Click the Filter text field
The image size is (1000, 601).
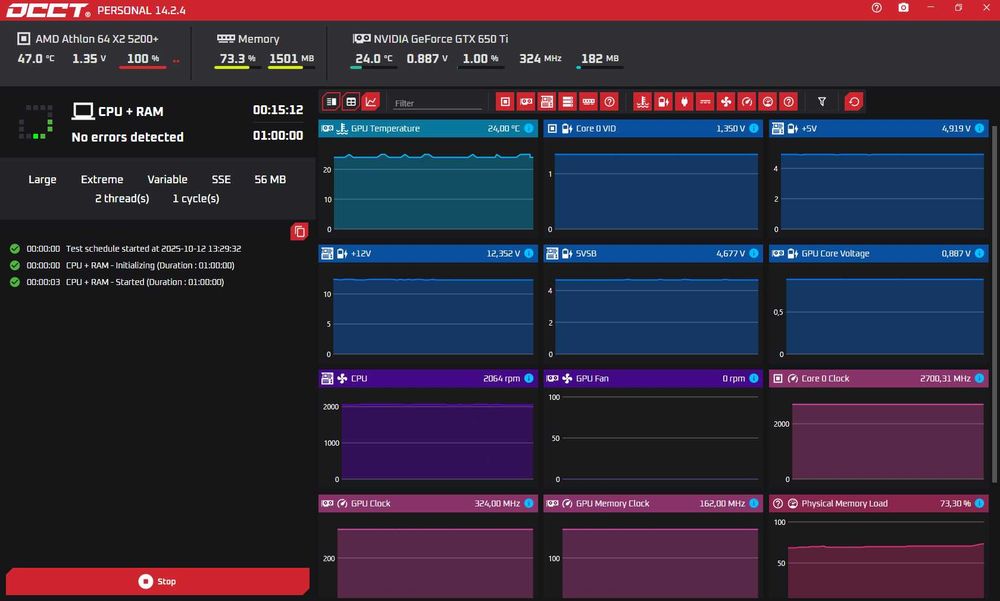[437, 103]
